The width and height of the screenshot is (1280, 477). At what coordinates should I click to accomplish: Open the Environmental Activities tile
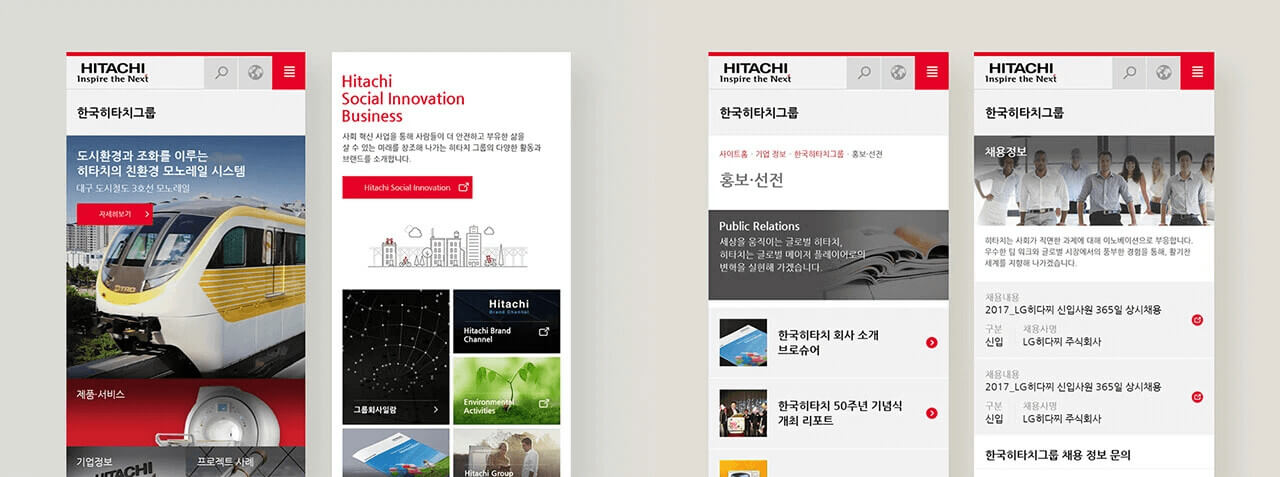pyautogui.click(x=506, y=390)
